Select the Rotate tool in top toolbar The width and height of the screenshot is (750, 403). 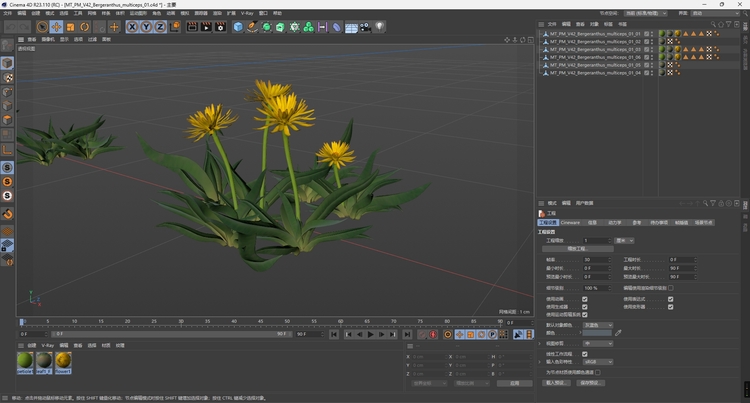click(84, 27)
